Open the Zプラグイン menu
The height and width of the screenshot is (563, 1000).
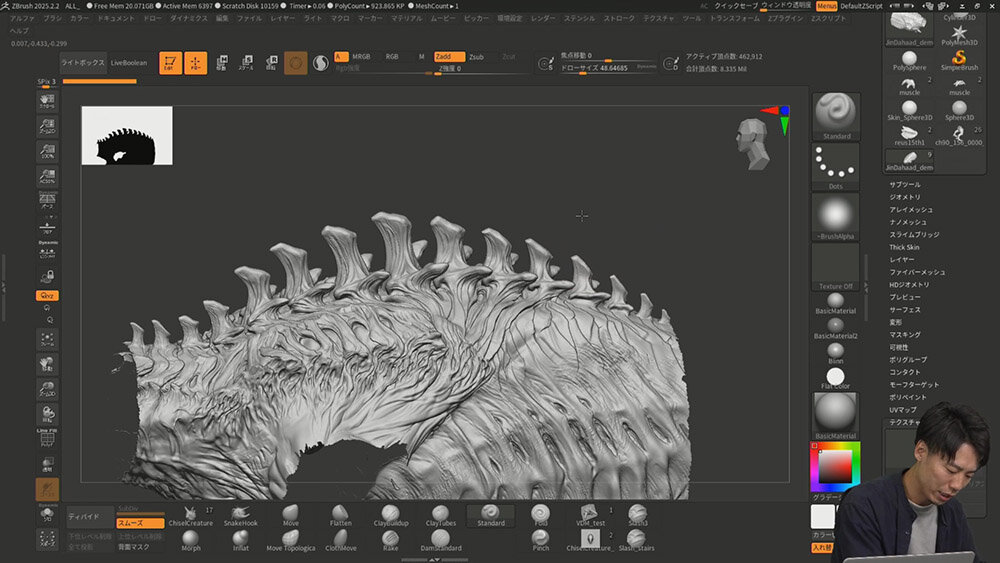click(x=786, y=18)
